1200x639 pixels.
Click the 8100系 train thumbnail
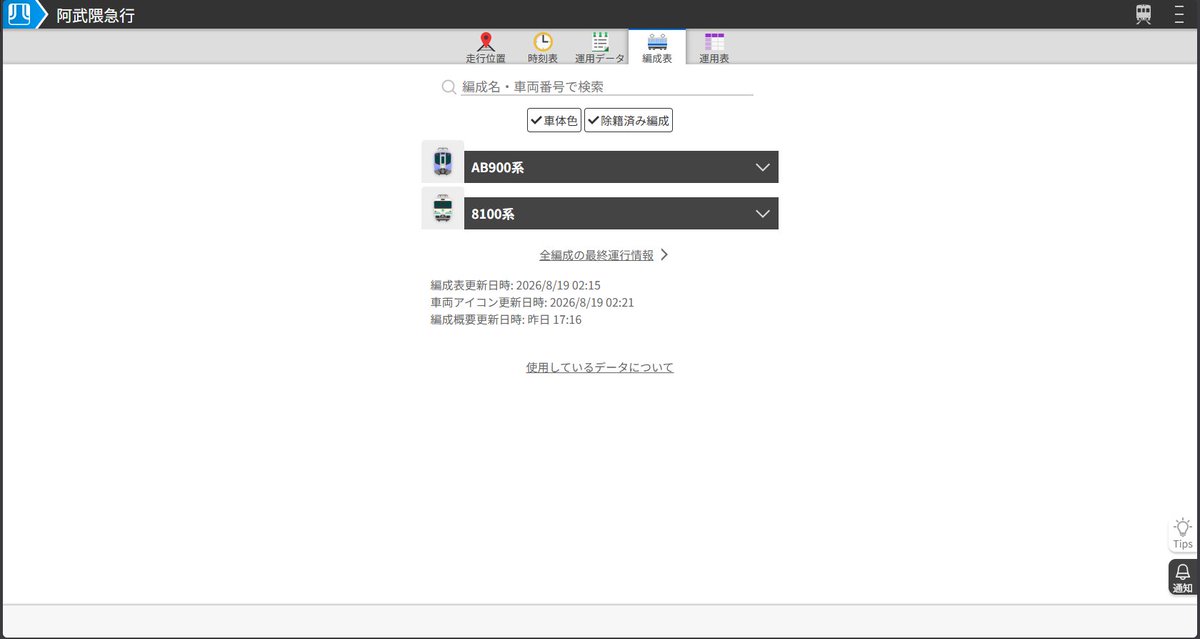click(442, 209)
